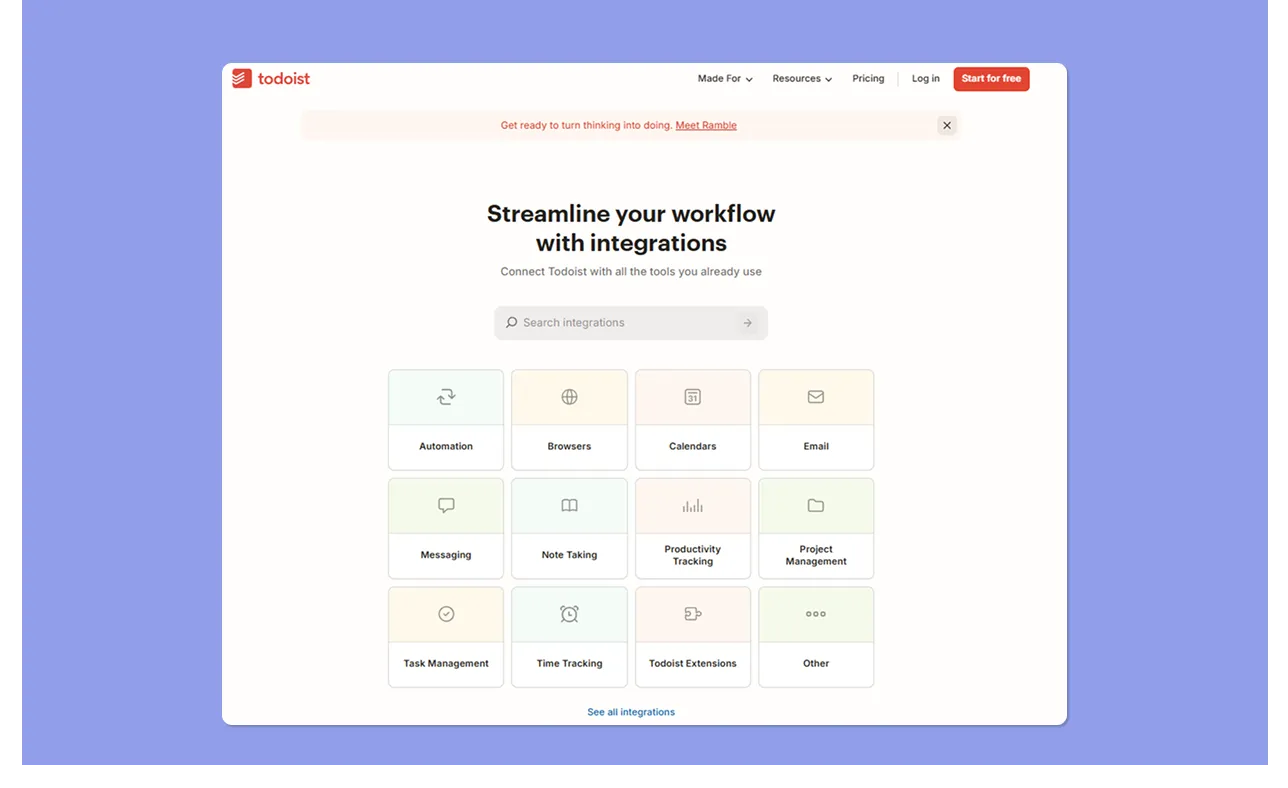Open the Automation category label

click(446, 447)
